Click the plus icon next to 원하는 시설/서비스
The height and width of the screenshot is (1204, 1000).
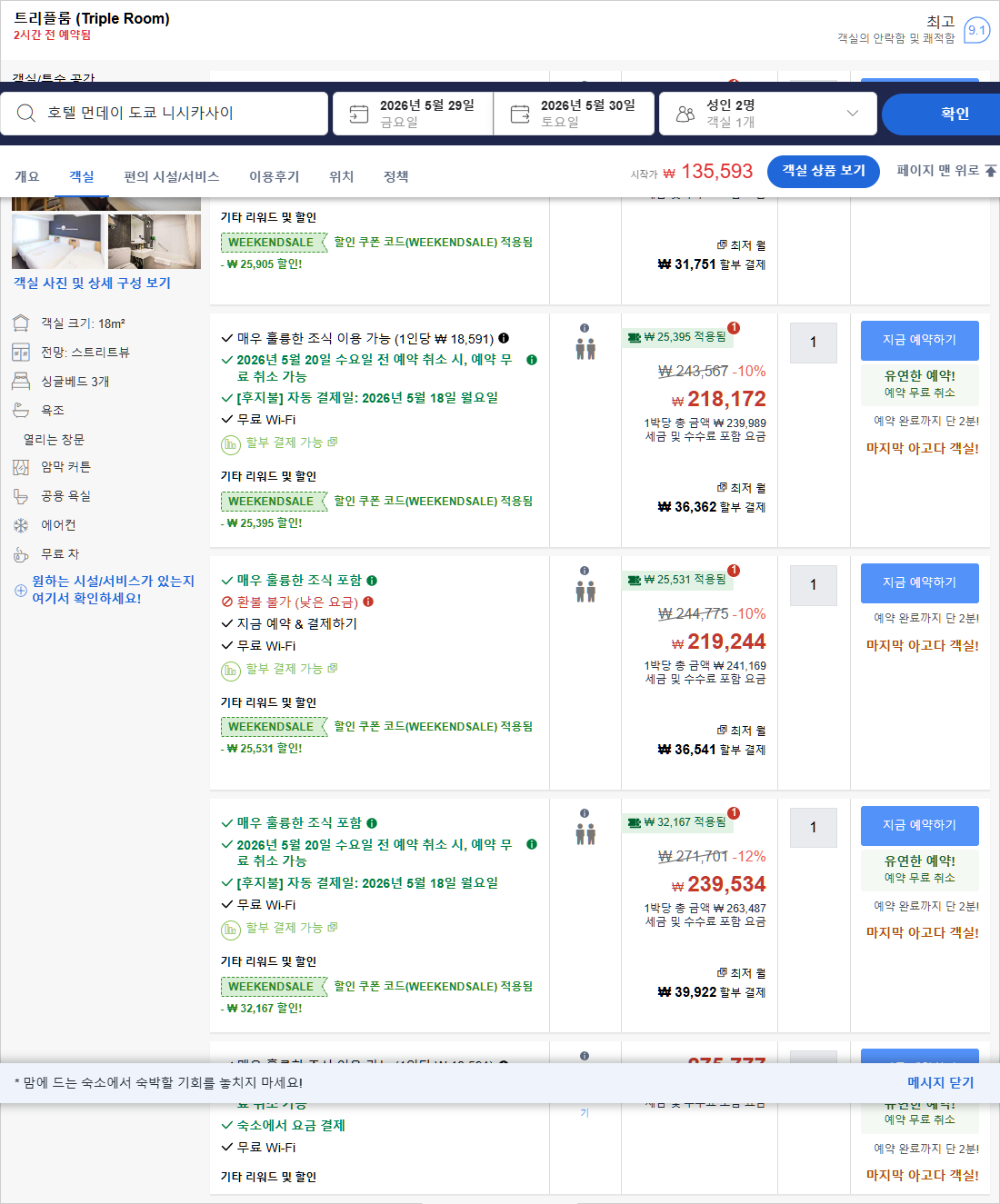point(20,590)
